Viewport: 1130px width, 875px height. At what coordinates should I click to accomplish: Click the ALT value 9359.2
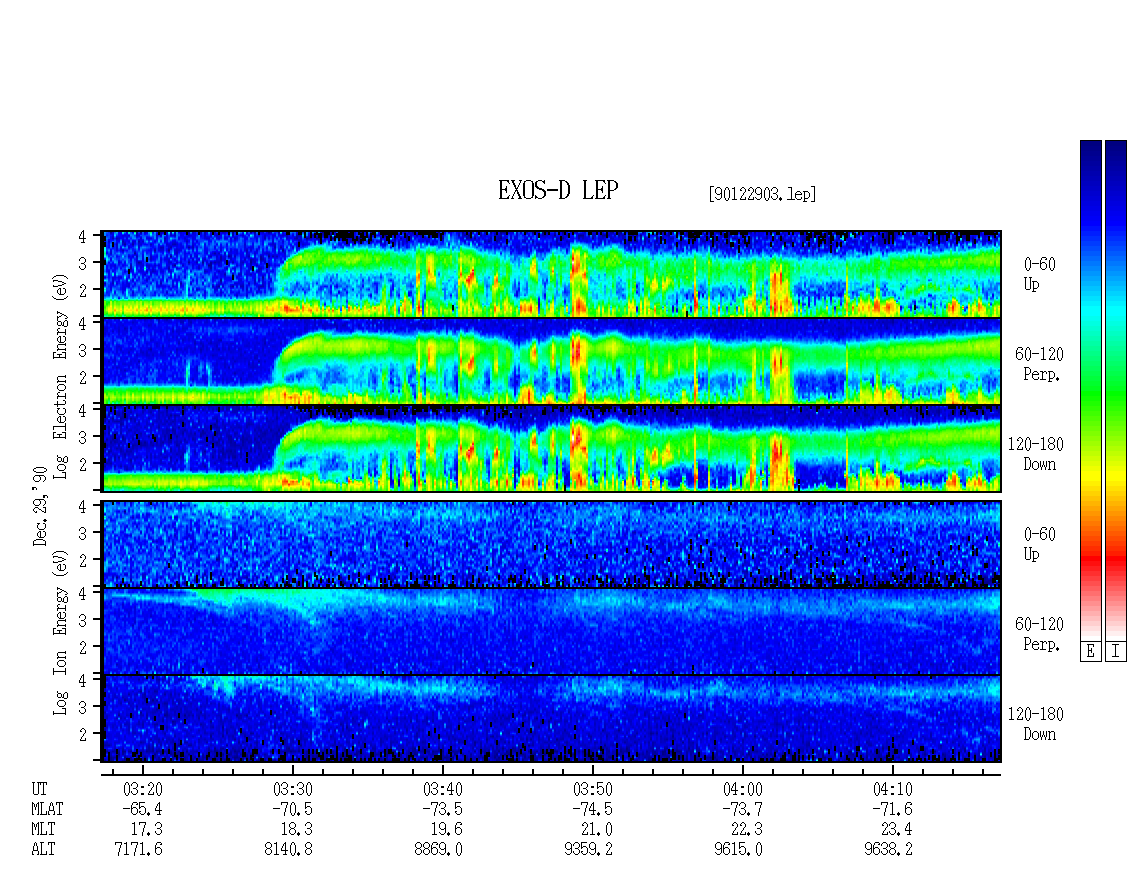click(x=588, y=850)
